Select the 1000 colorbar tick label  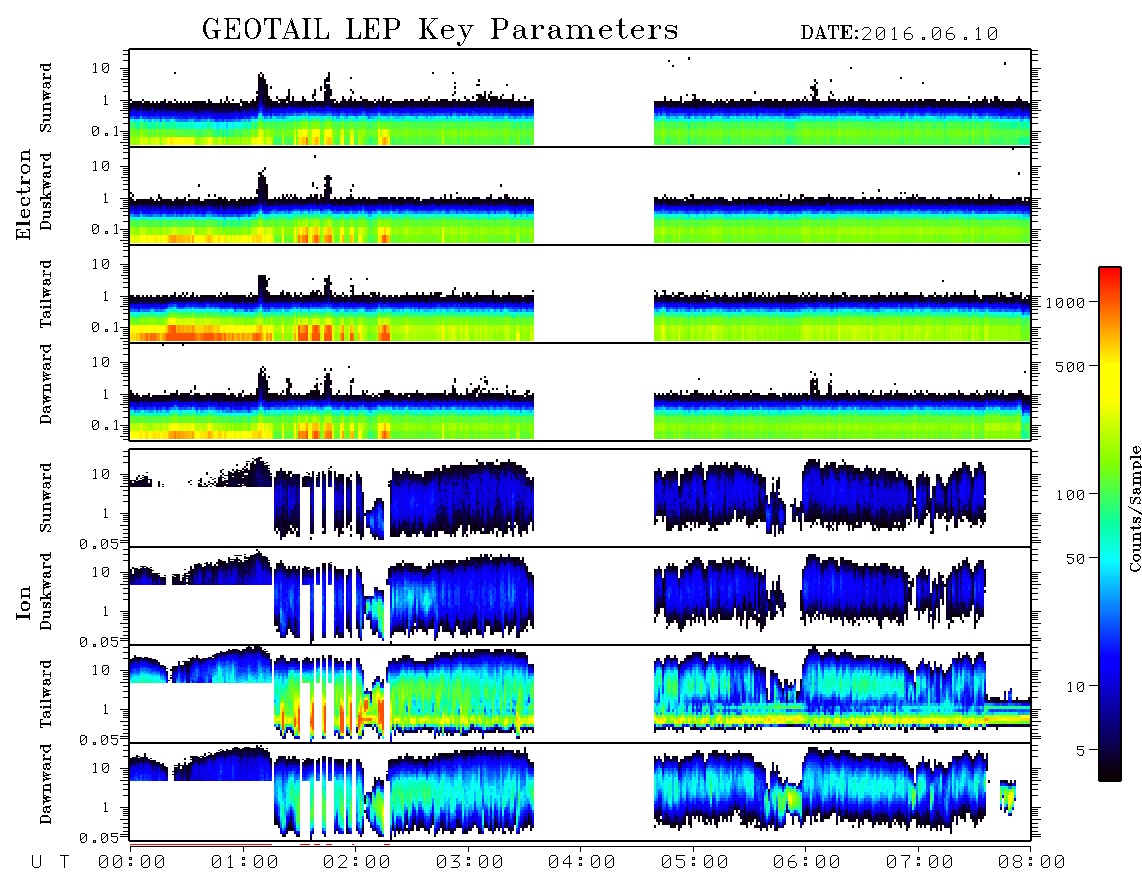(x=1066, y=303)
